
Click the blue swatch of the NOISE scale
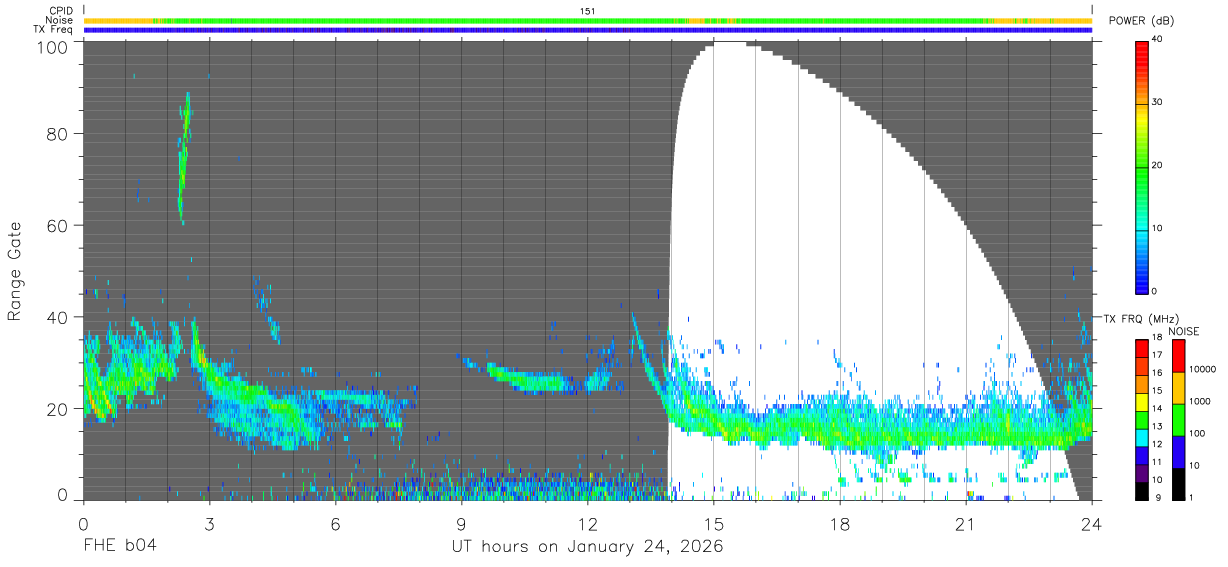[x=1179, y=452]
